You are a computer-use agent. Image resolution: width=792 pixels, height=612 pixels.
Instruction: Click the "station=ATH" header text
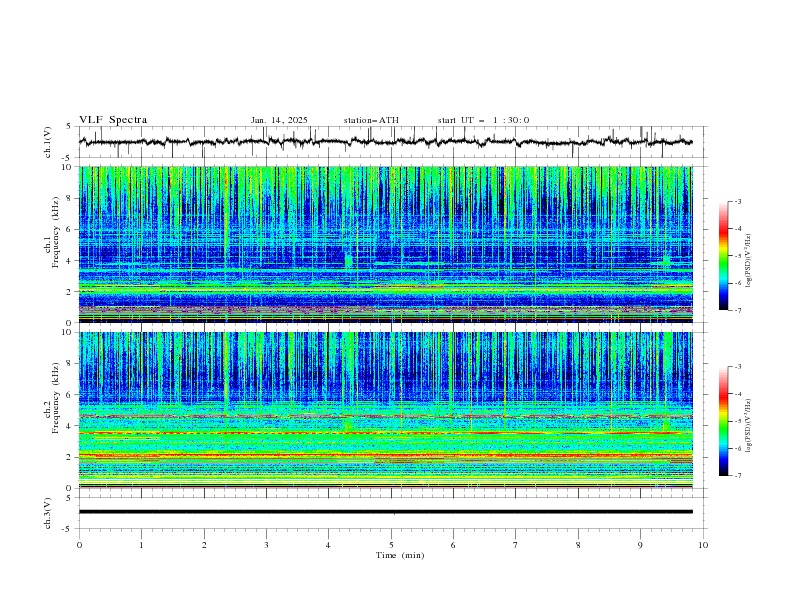[x=371, y=120]
